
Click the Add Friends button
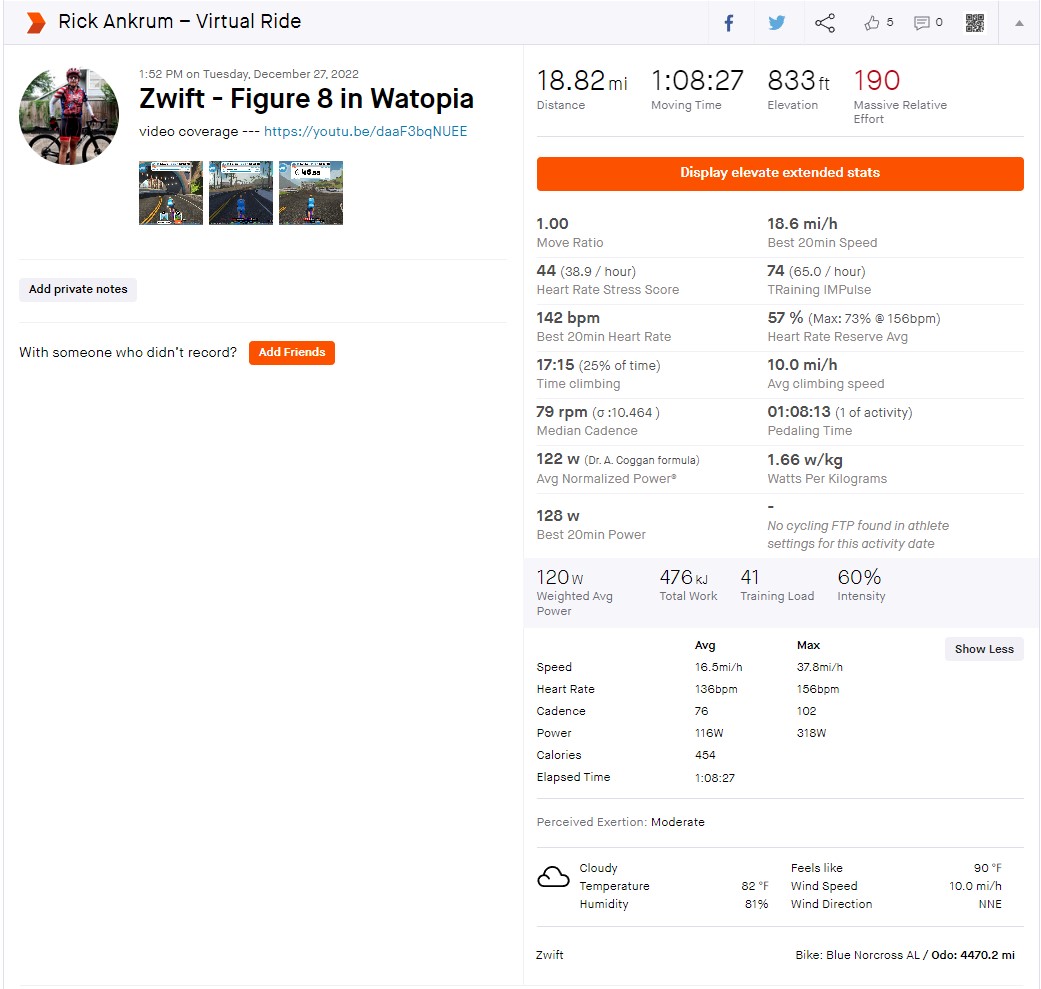[291, 352]
